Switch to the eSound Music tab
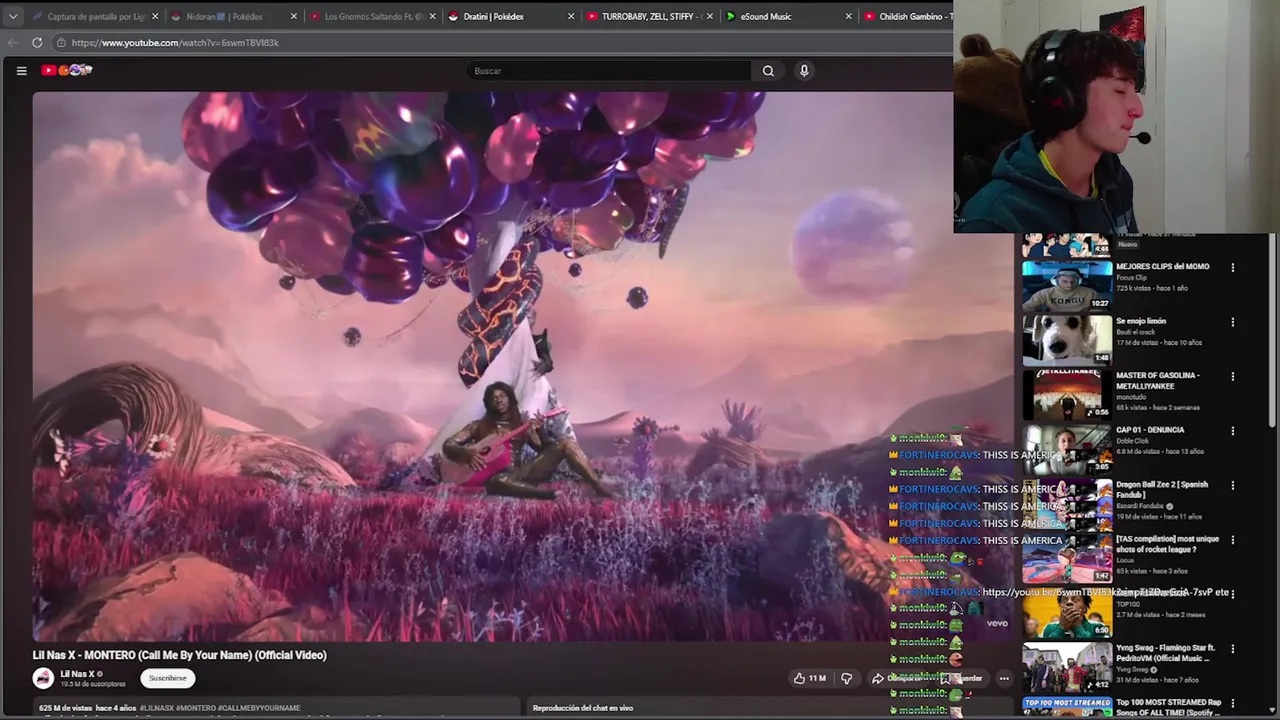Image resolution: width=1280 pixels, height=720 pixels. coord(787,16)
